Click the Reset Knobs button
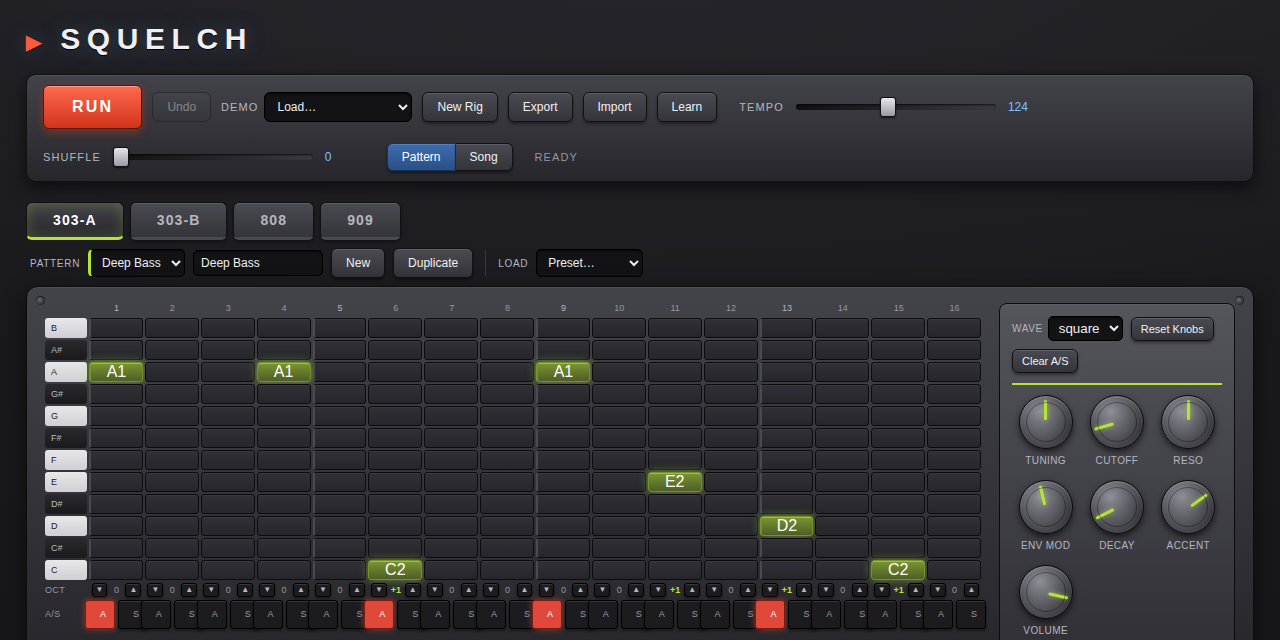Image resolution: width=1280 pixels, height=640 pixels. 1173,329
